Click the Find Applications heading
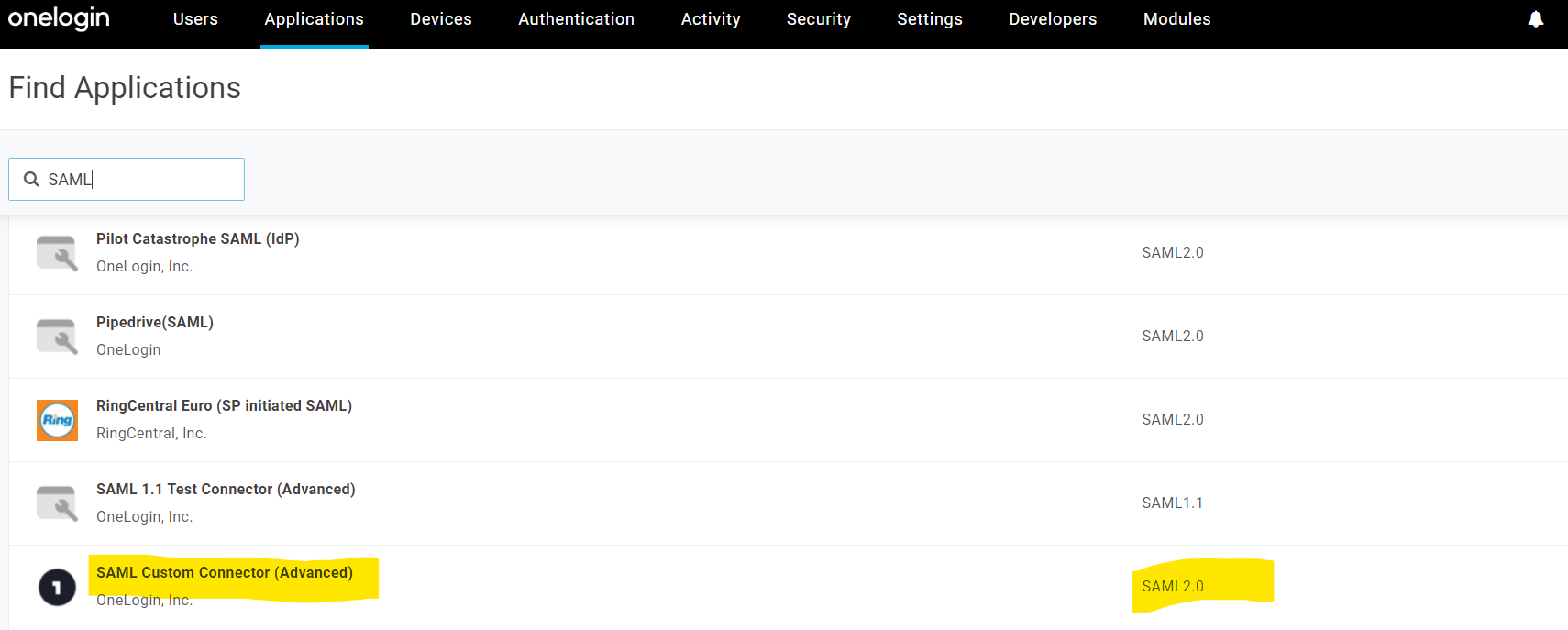1568x630 pixels. coord(125,88)
